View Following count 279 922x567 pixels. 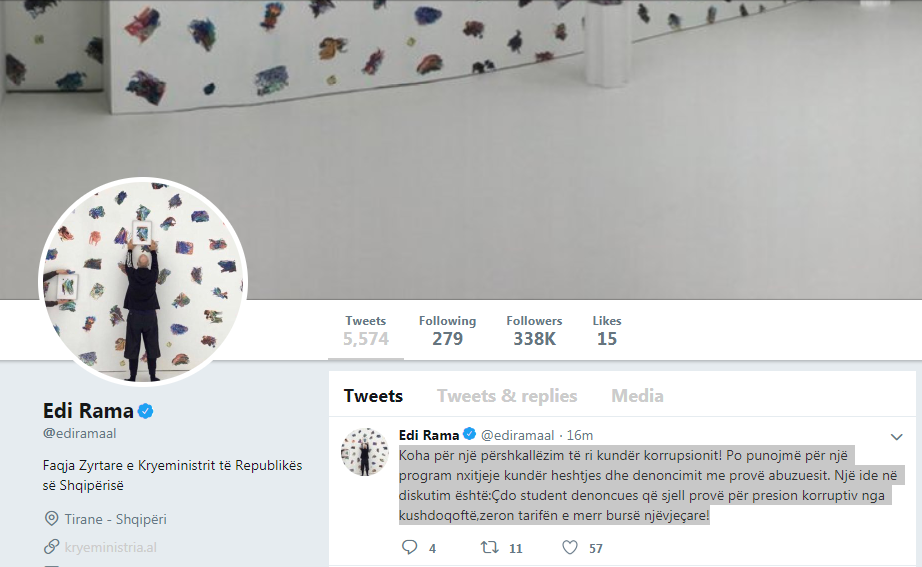447,331
